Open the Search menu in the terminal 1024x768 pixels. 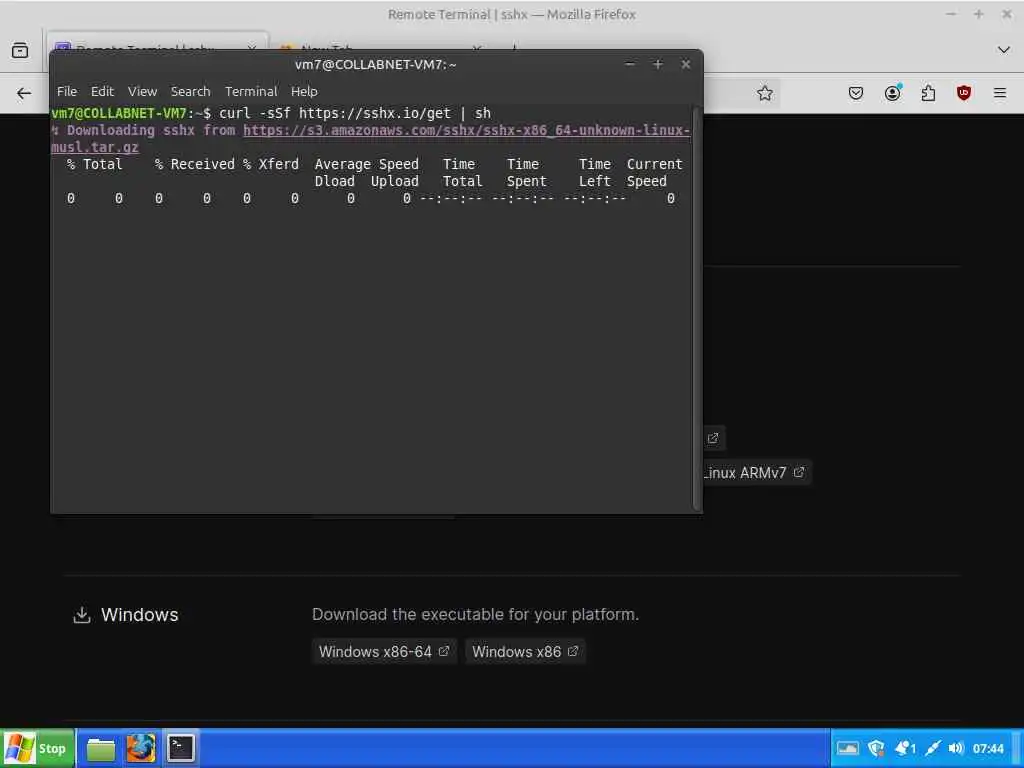(x=191, y=91)
